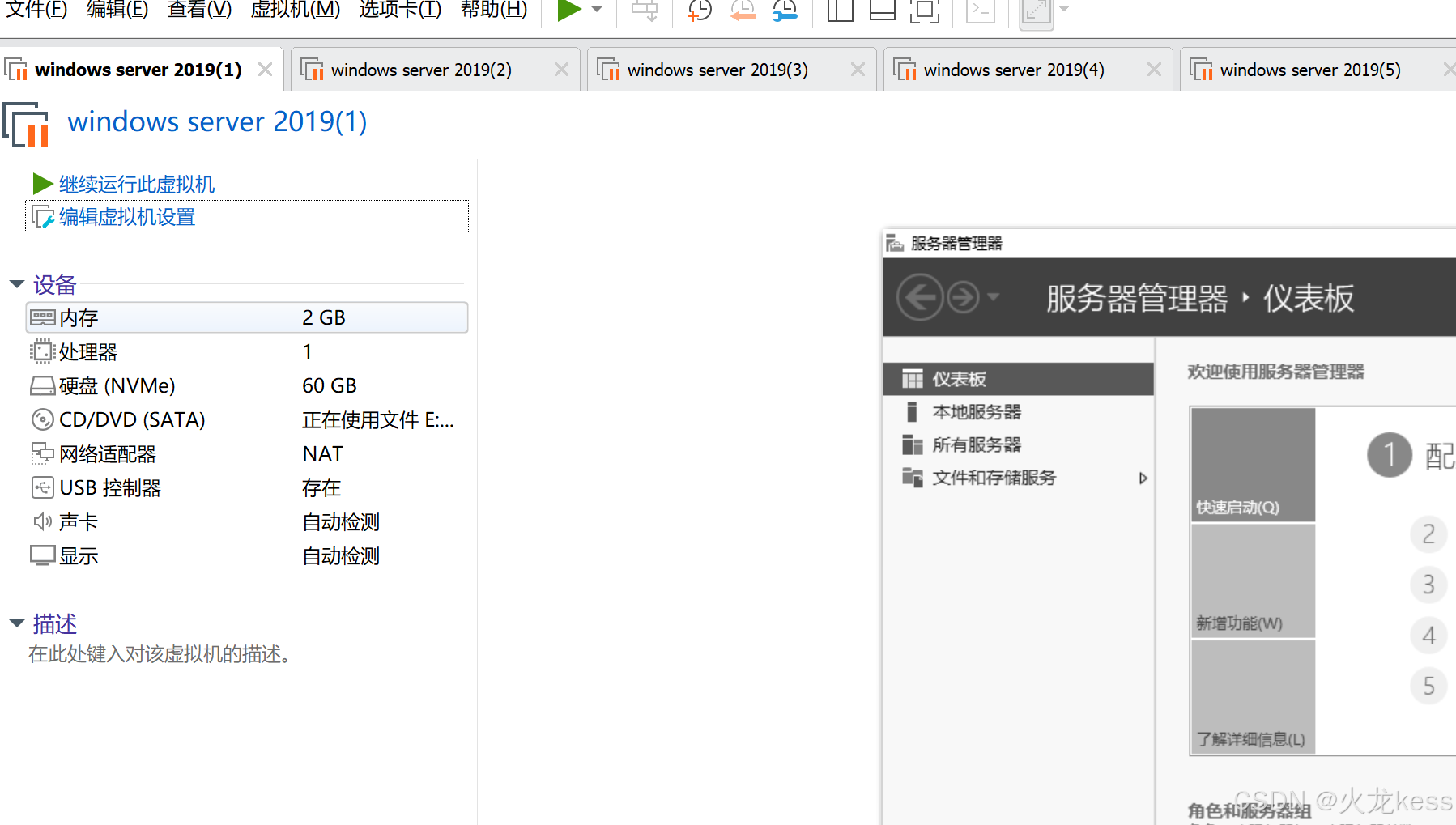The image size is (1456, 825).
Task: Select the 处理器 device icon
Action: 42,351
